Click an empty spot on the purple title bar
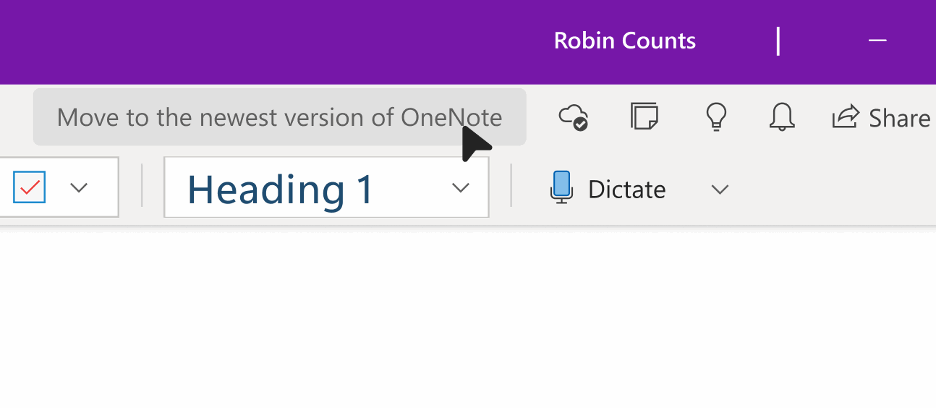 [x=269, y=41]
